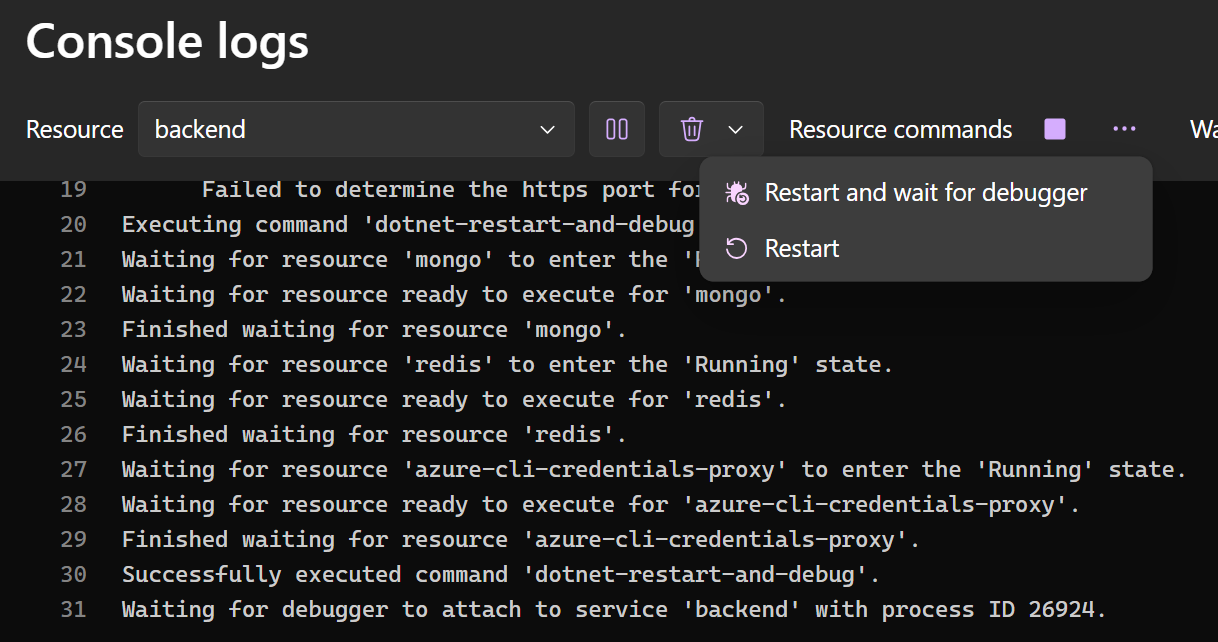The width and height of the screenshot is (1218, 642).
Task: Select the Restart menu entry
Action: [926, 248]
